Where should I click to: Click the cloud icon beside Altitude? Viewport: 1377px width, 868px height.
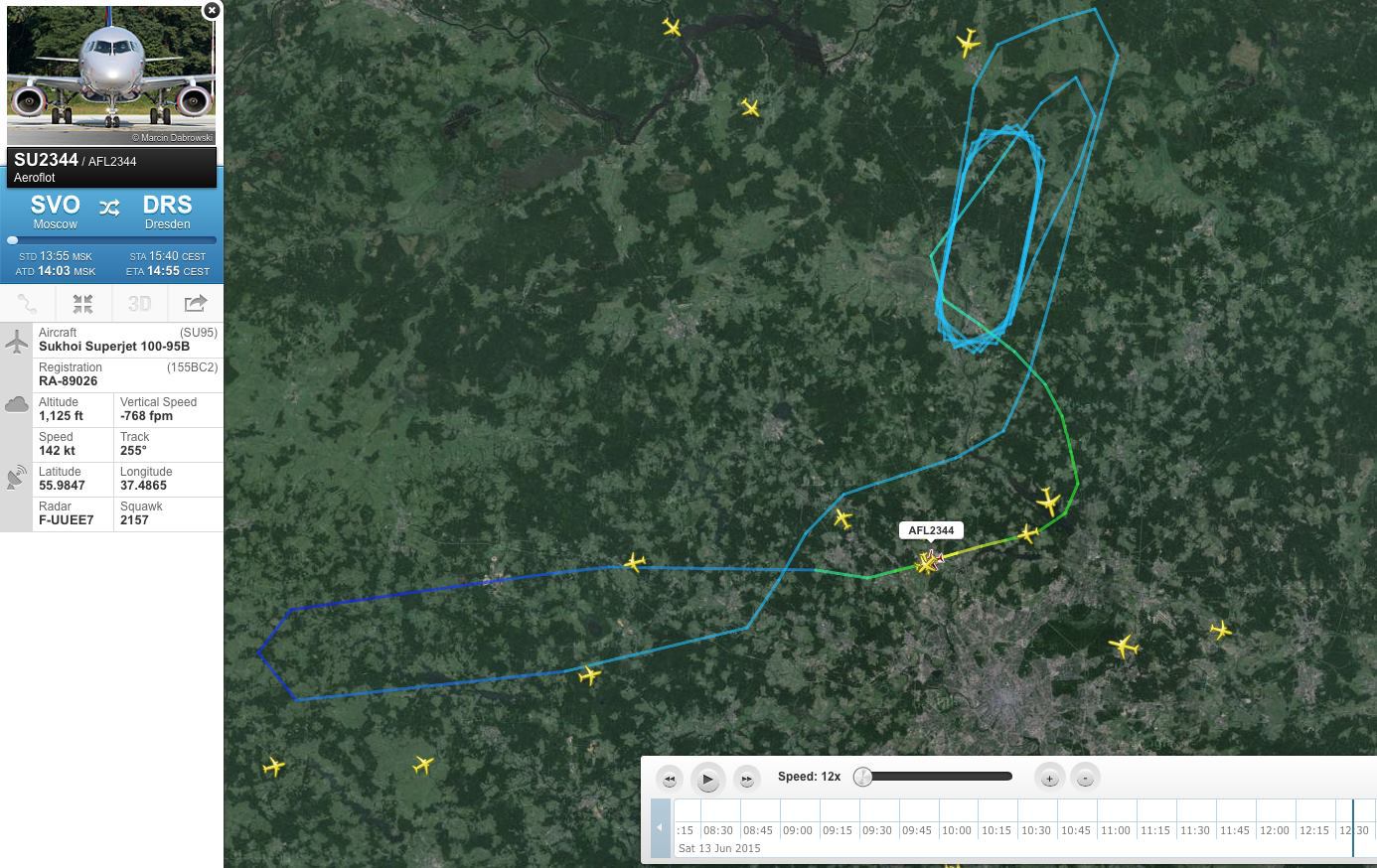pyautogui.click(x=17, y=404)
